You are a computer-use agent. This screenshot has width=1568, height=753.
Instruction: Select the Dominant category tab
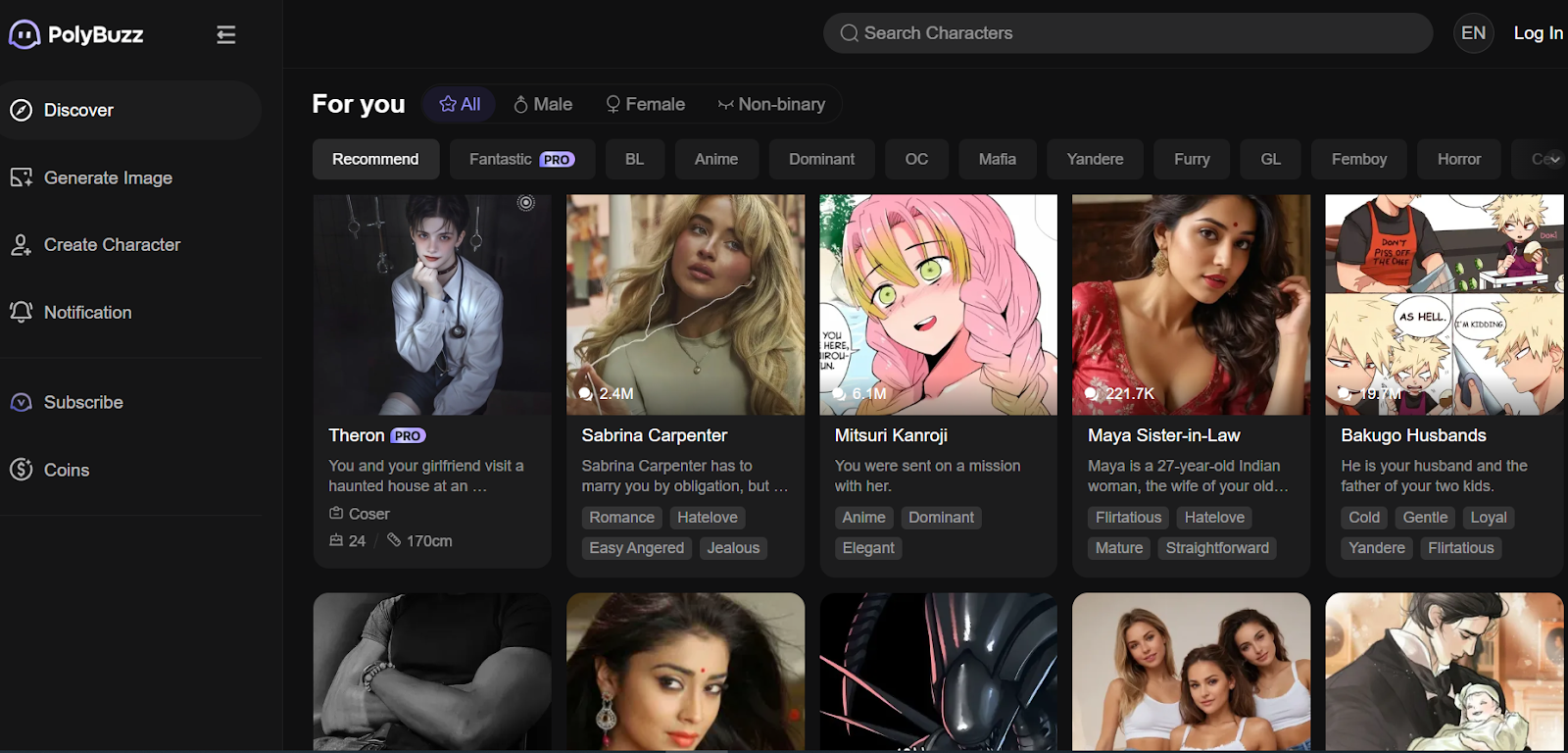click(x=822, y=159)
